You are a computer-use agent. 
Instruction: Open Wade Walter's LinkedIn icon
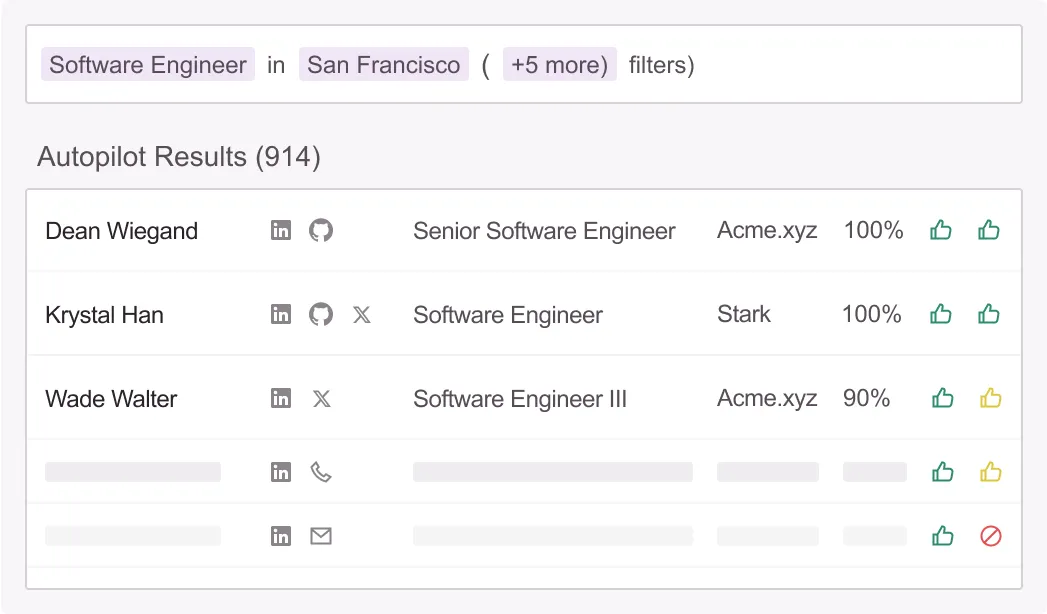point(281,398)
